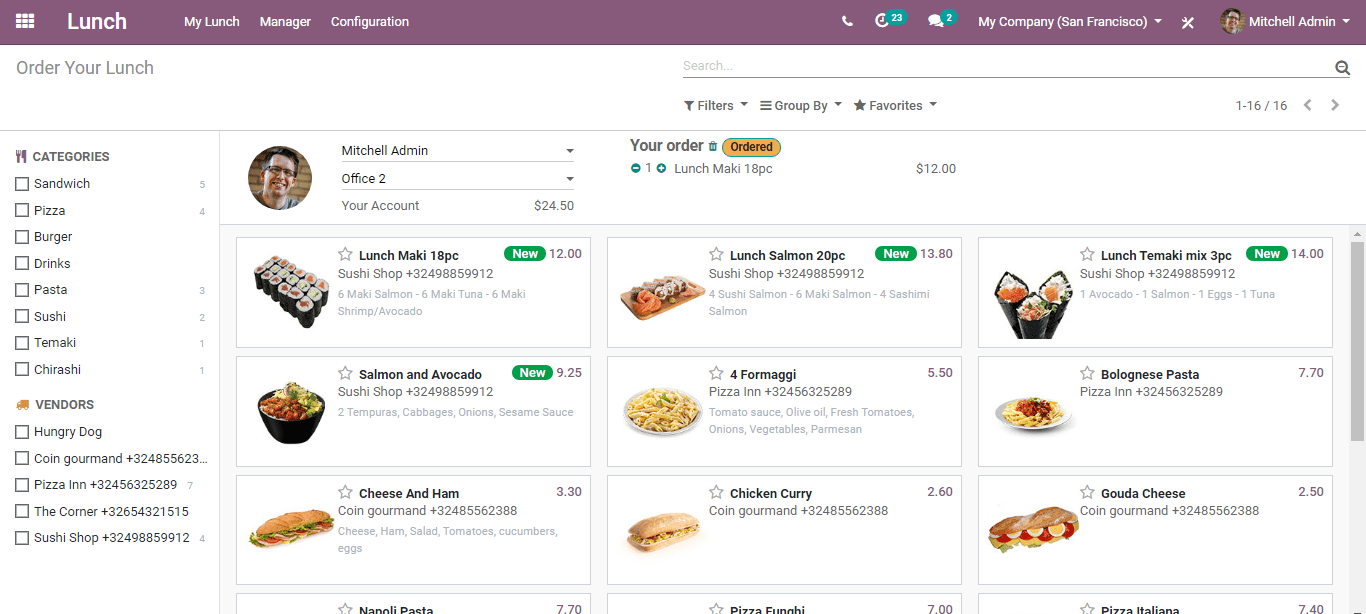Click the 1-16 / 16 pager counter

click(x=1261, y=105)
